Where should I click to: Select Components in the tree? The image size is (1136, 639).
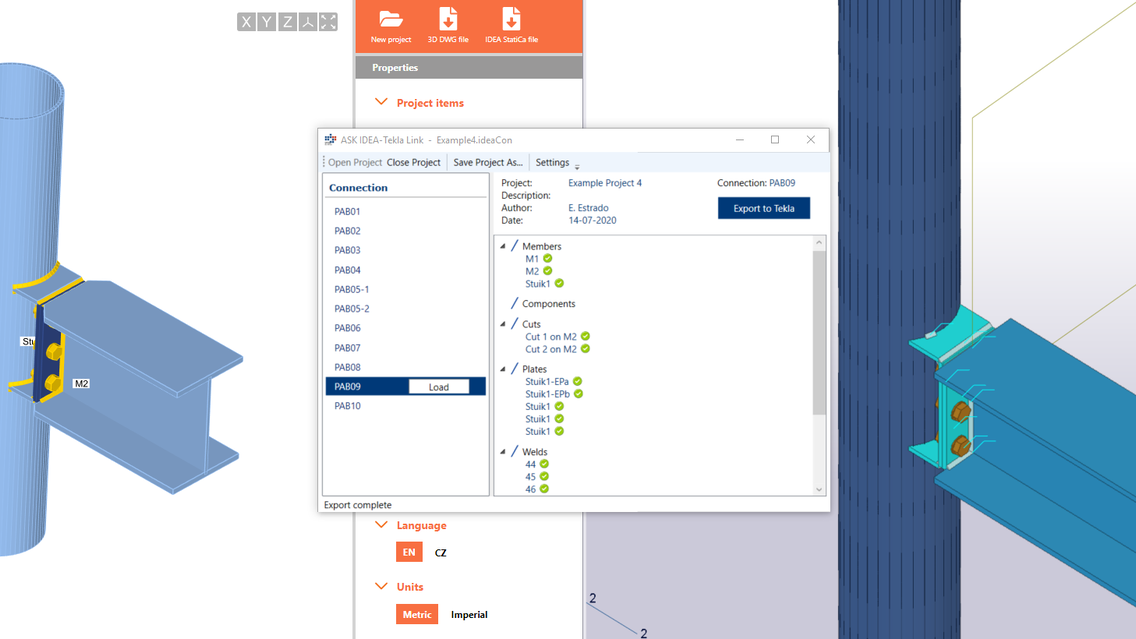(548, 304)
